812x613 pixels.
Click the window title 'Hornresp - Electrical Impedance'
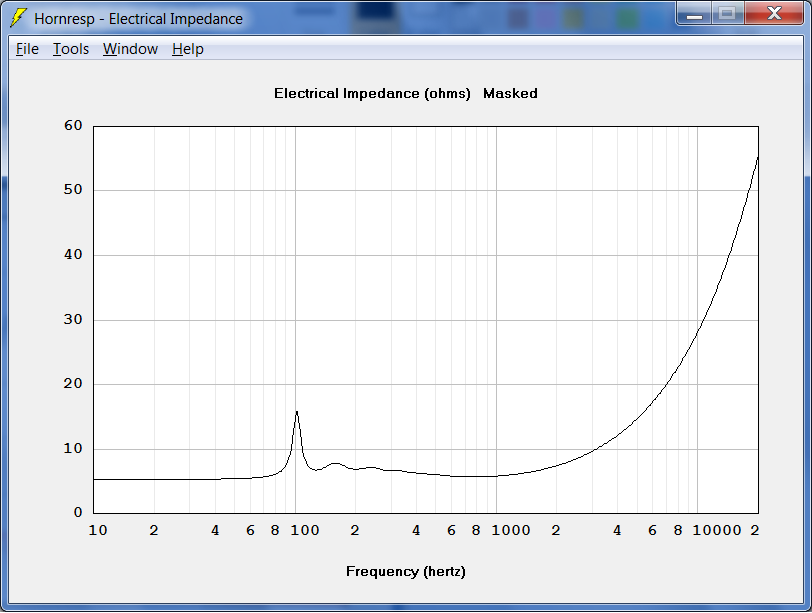pos(138,19)
